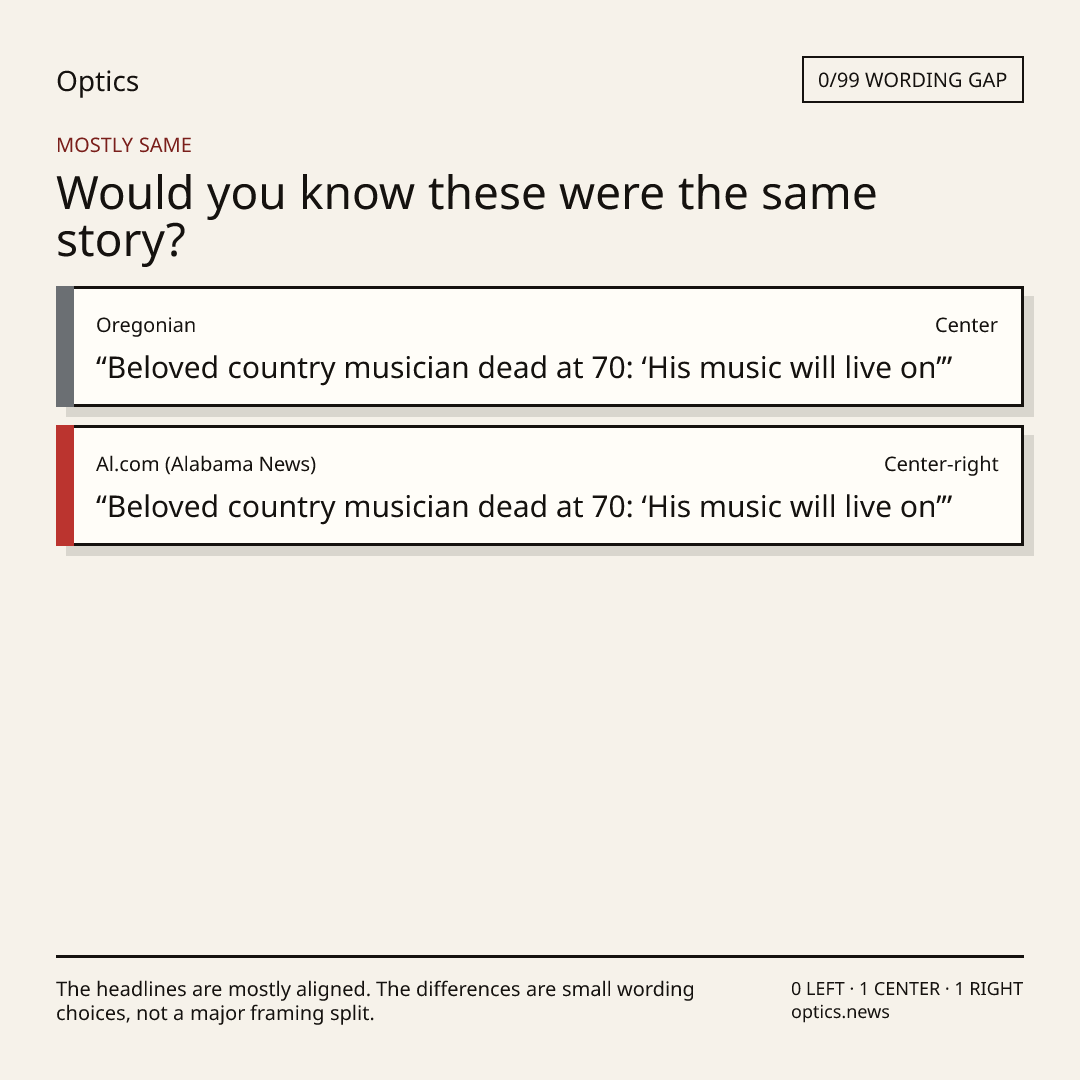Click the Oregonian source name
This screenshot has width=1080, height=1080.
(x=146, y=325)
